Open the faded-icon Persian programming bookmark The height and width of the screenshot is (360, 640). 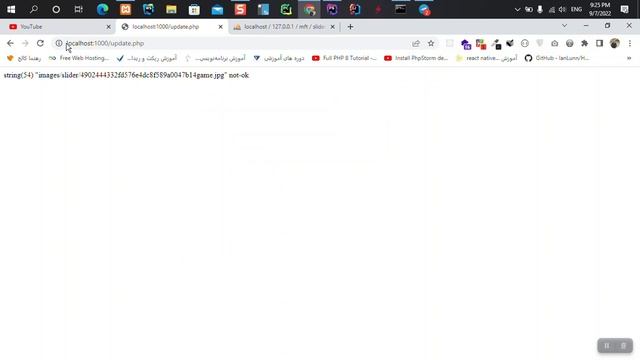tap(215, 58)
